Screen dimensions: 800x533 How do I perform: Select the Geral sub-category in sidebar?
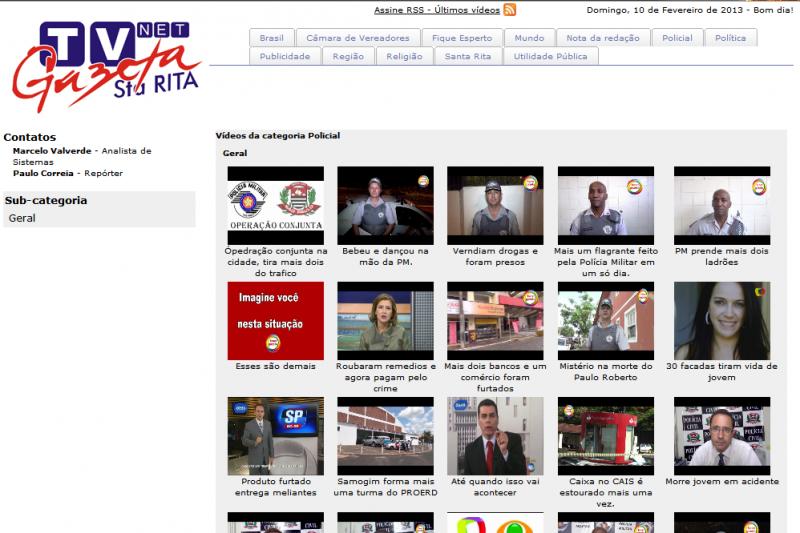click(22, 218)
